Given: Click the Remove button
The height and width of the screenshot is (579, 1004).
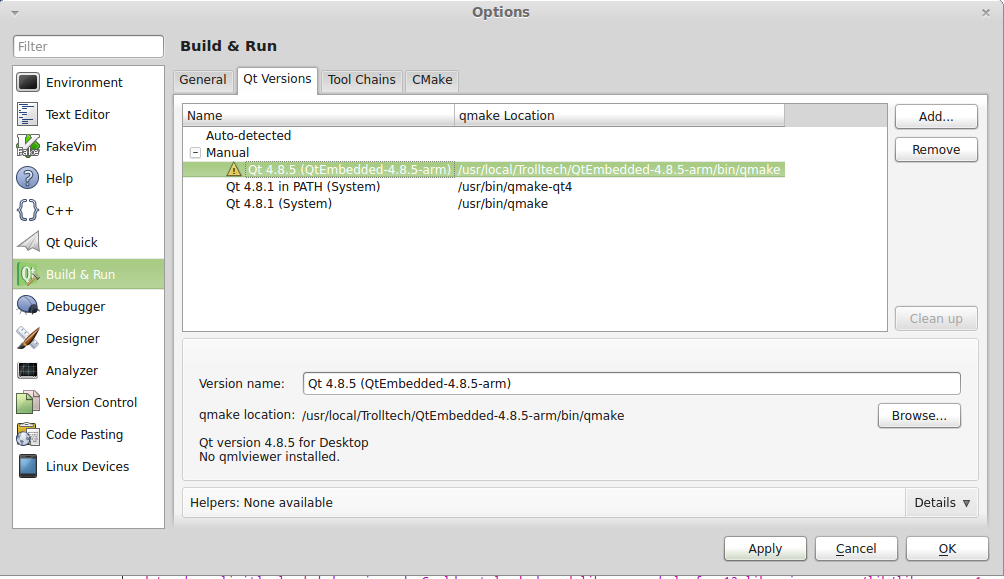Looking at the screenshot, I should (936, 149).
